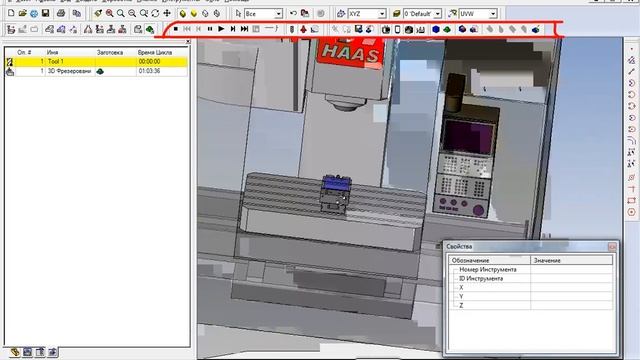
Task: Click the 'Заготовка' column header
Action: [110, 52]
